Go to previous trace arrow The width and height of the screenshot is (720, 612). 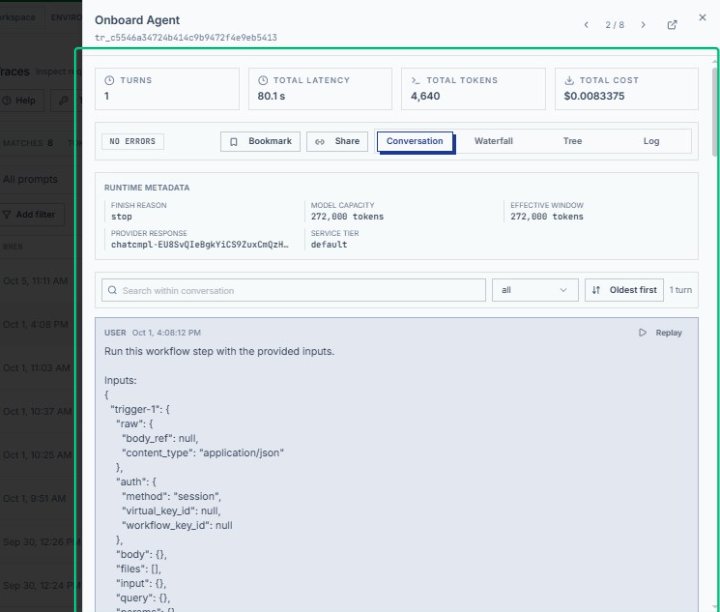pos(586,25)
